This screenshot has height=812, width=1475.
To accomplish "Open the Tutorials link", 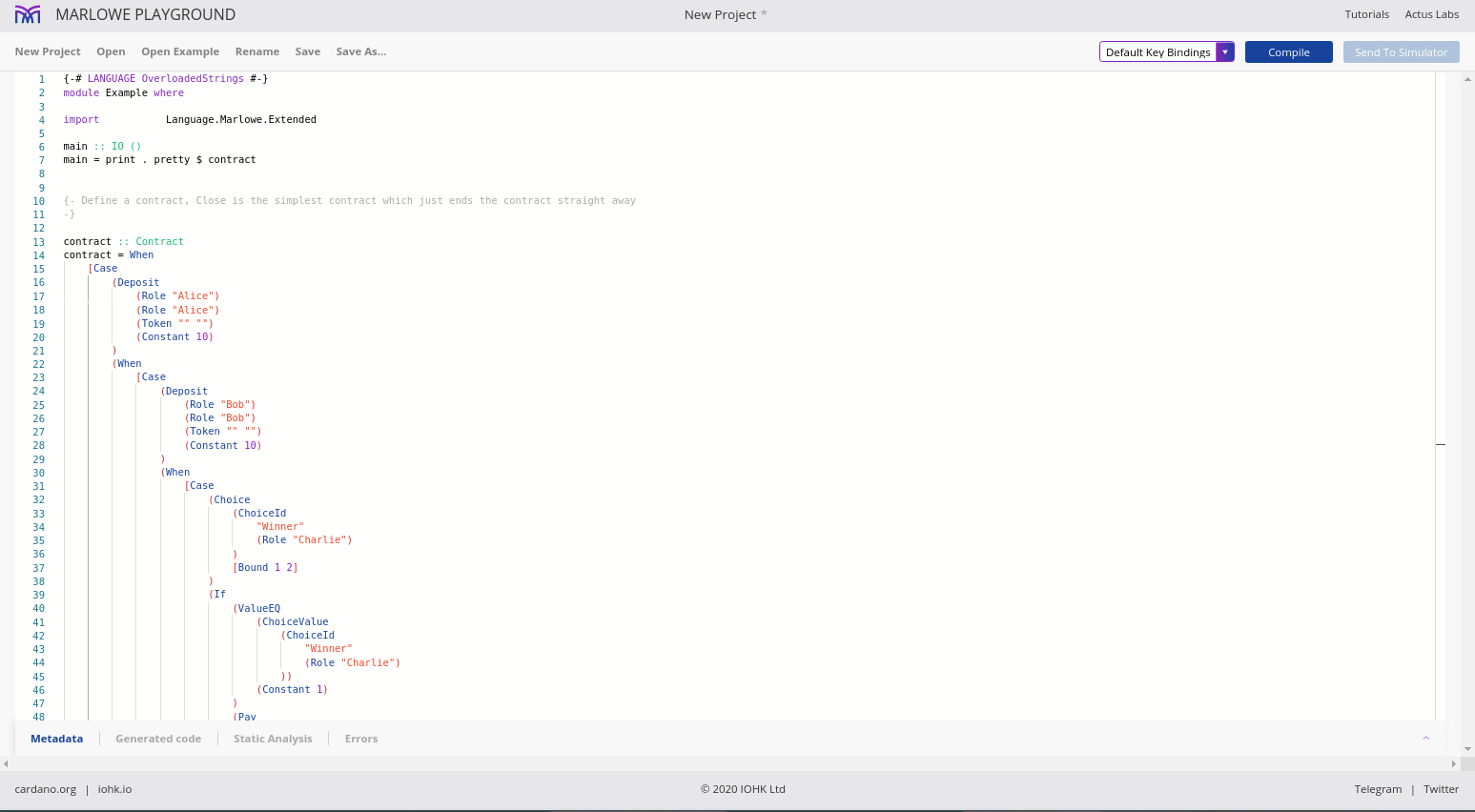I will click(1366, 14).
